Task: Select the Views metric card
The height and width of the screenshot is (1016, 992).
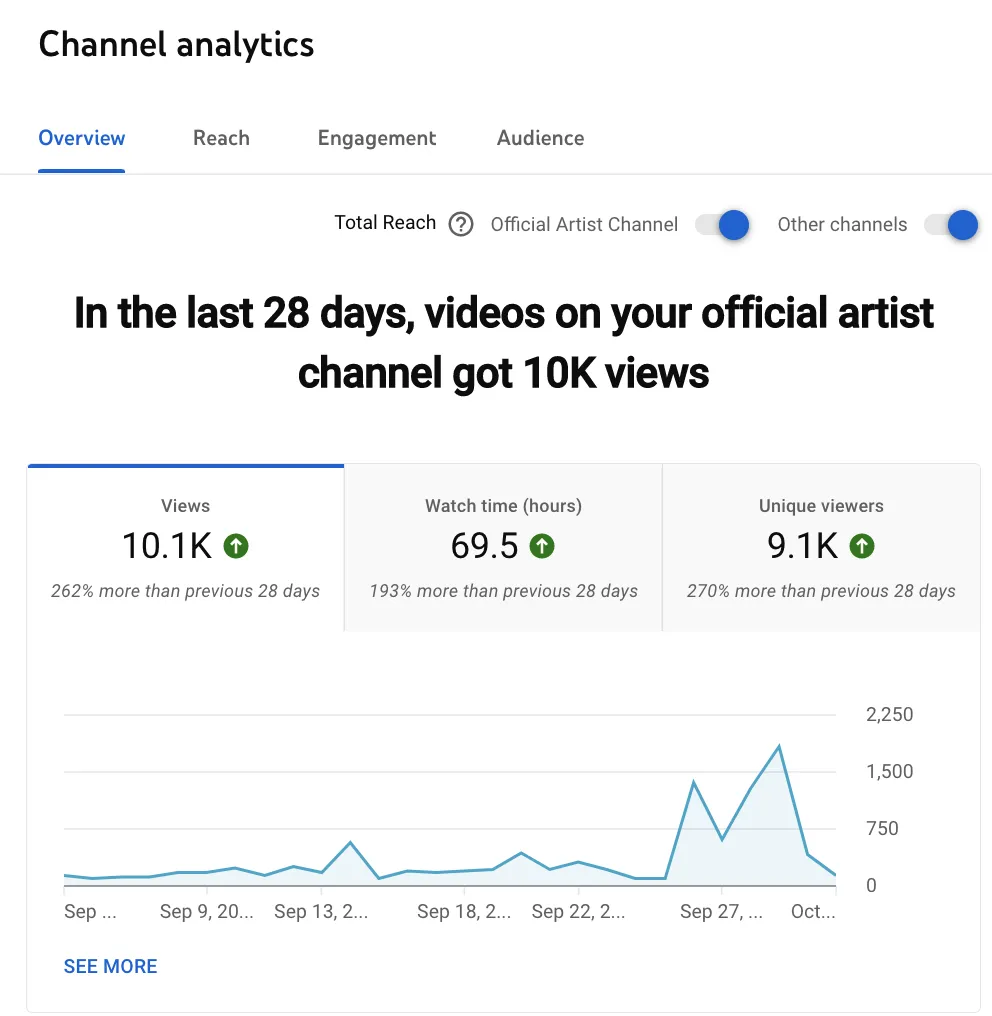Action: click(185, 548)
